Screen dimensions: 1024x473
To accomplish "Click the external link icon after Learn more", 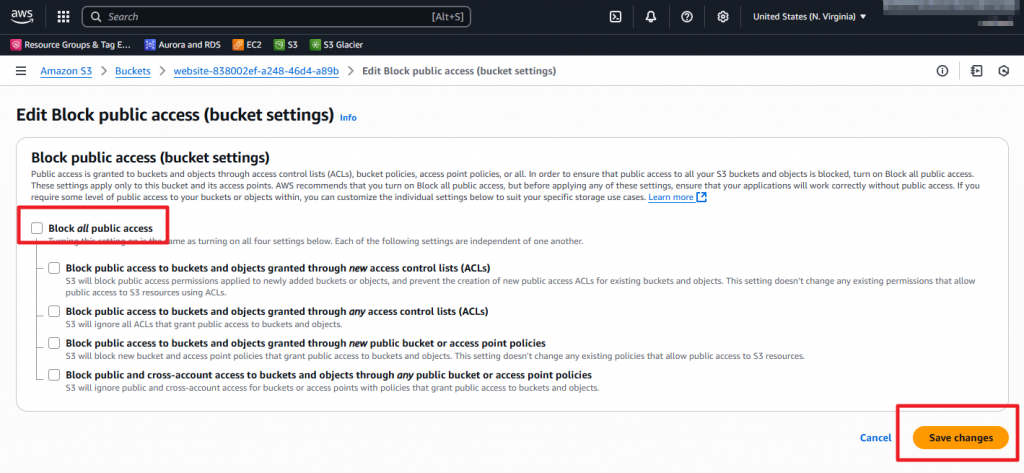I will click(701, 197).
